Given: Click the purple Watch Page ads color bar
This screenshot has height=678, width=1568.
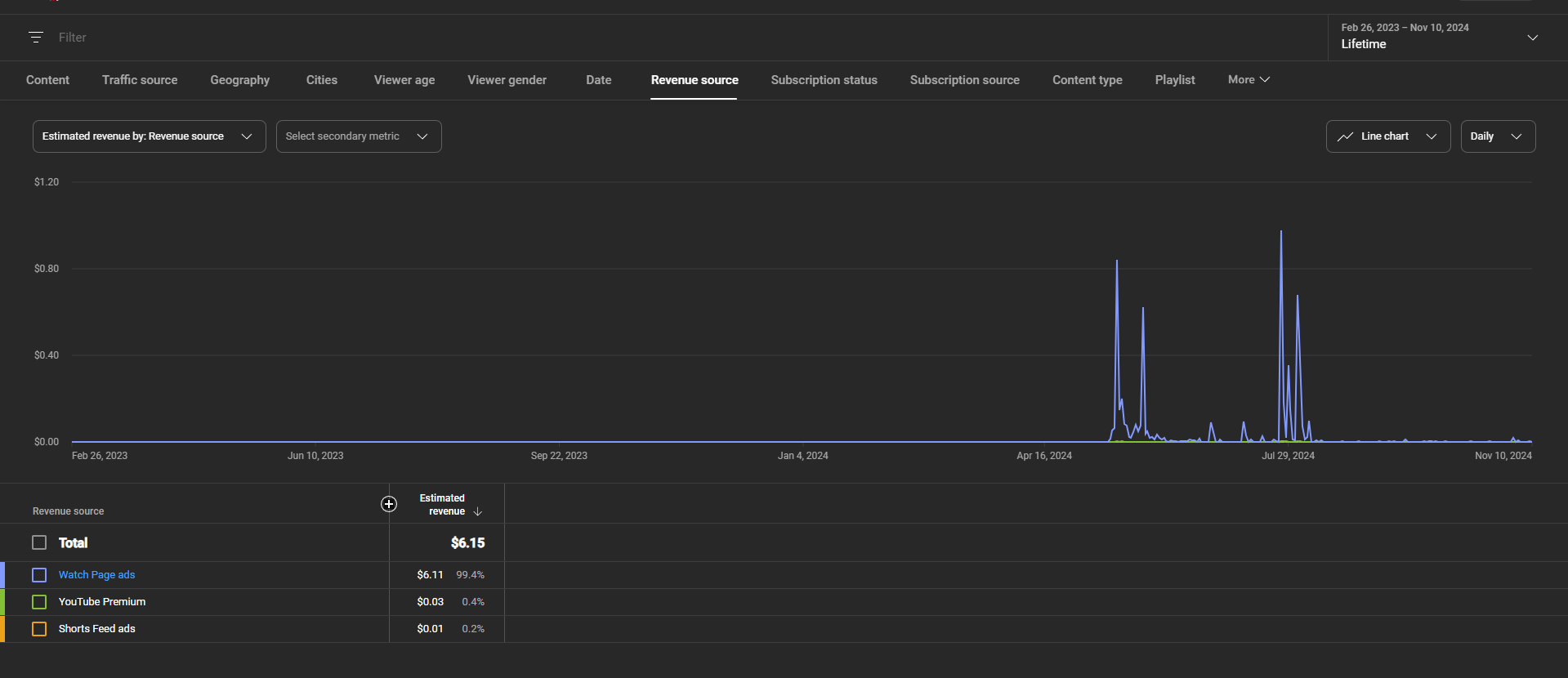Looking at the screenshot, I should click(2, 575).
